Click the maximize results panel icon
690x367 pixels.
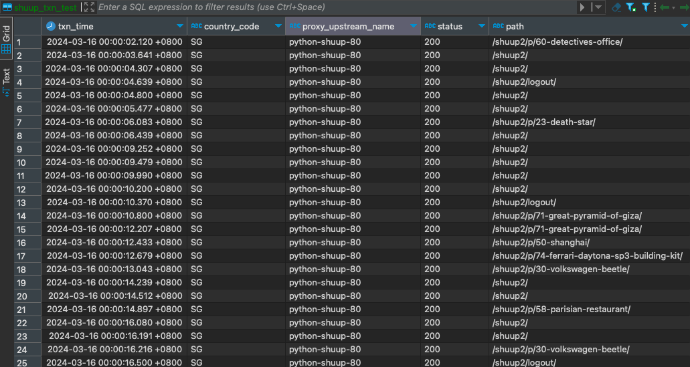[x=89, y=7]
